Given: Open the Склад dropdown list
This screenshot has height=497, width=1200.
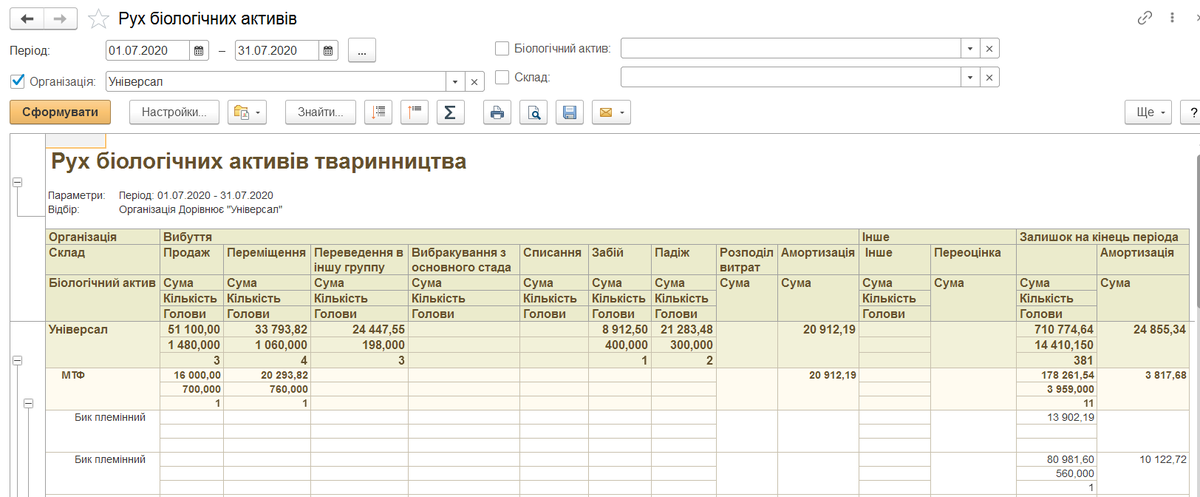Looking at the screenshot, I should [970, 77].
